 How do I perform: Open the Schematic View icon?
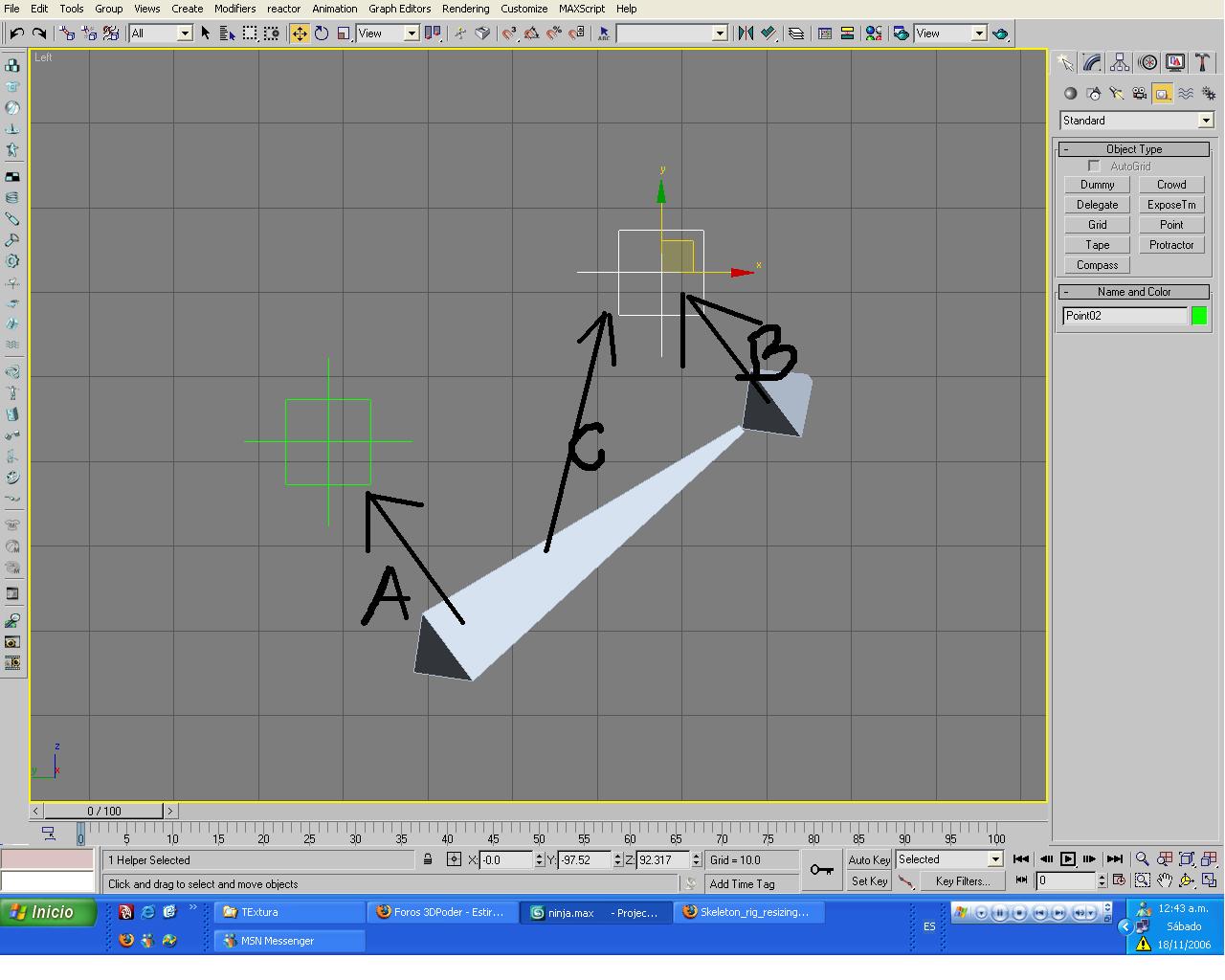click(847, 33)
